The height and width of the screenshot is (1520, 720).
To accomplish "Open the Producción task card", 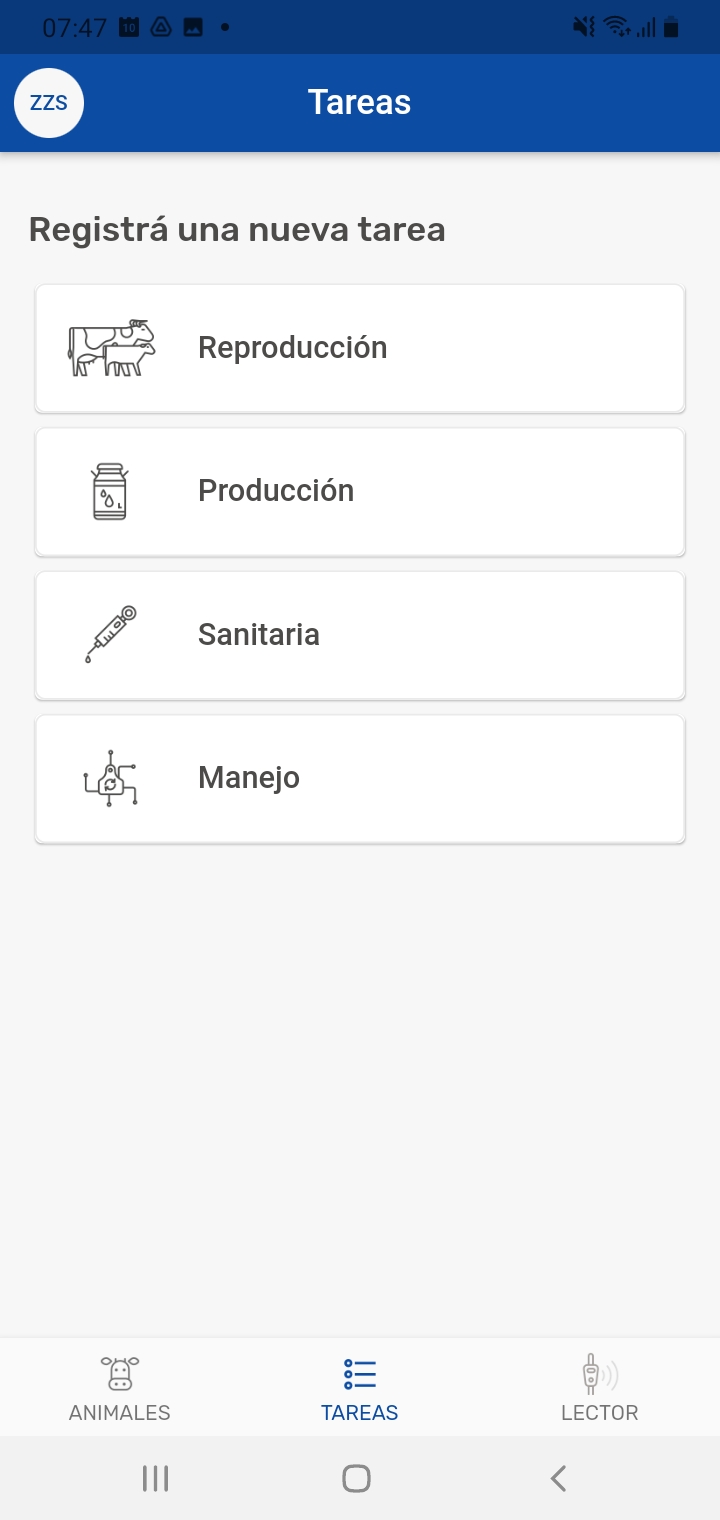I will 360,491.
